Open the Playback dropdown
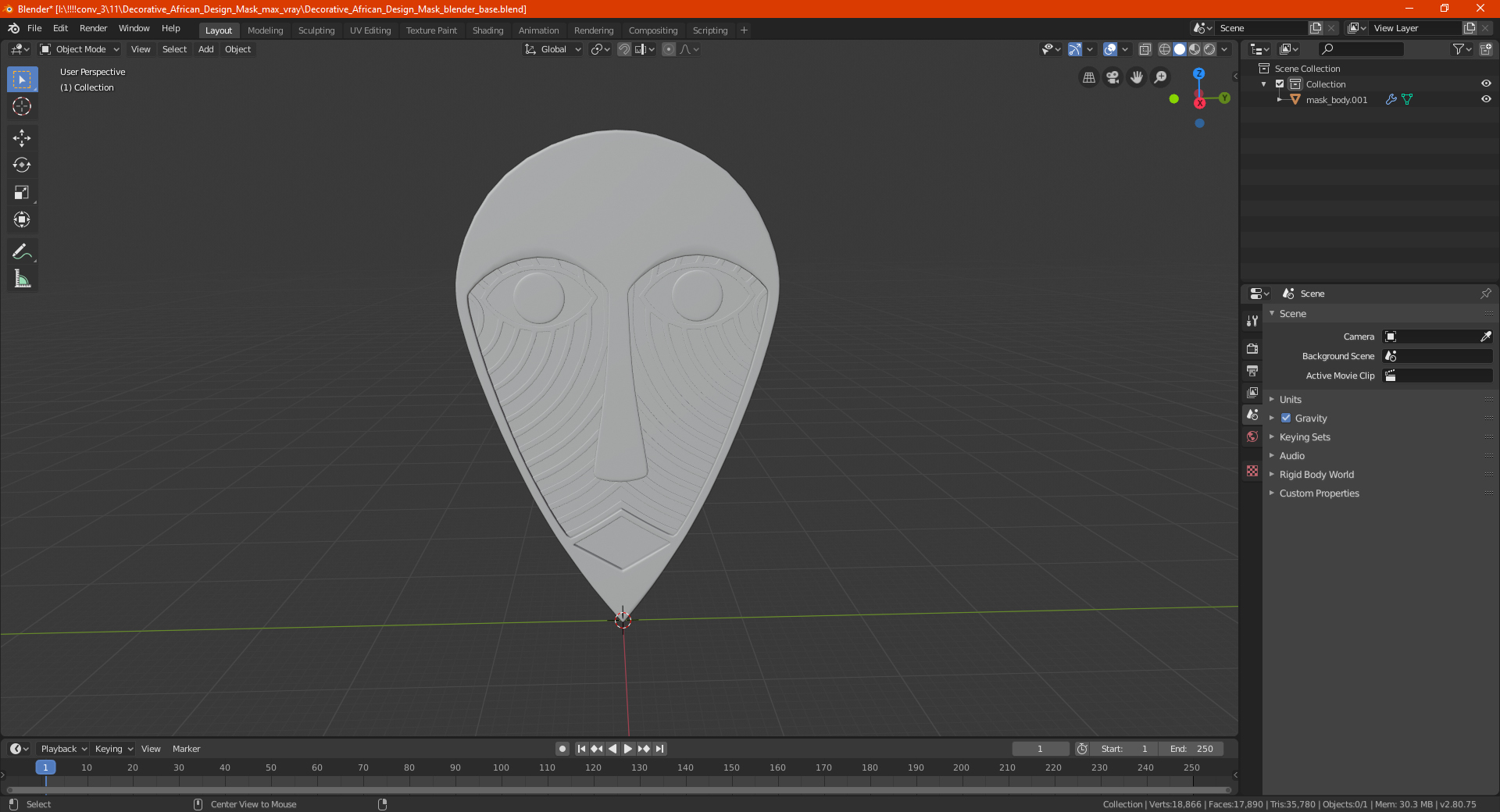 tap(63, 749)
